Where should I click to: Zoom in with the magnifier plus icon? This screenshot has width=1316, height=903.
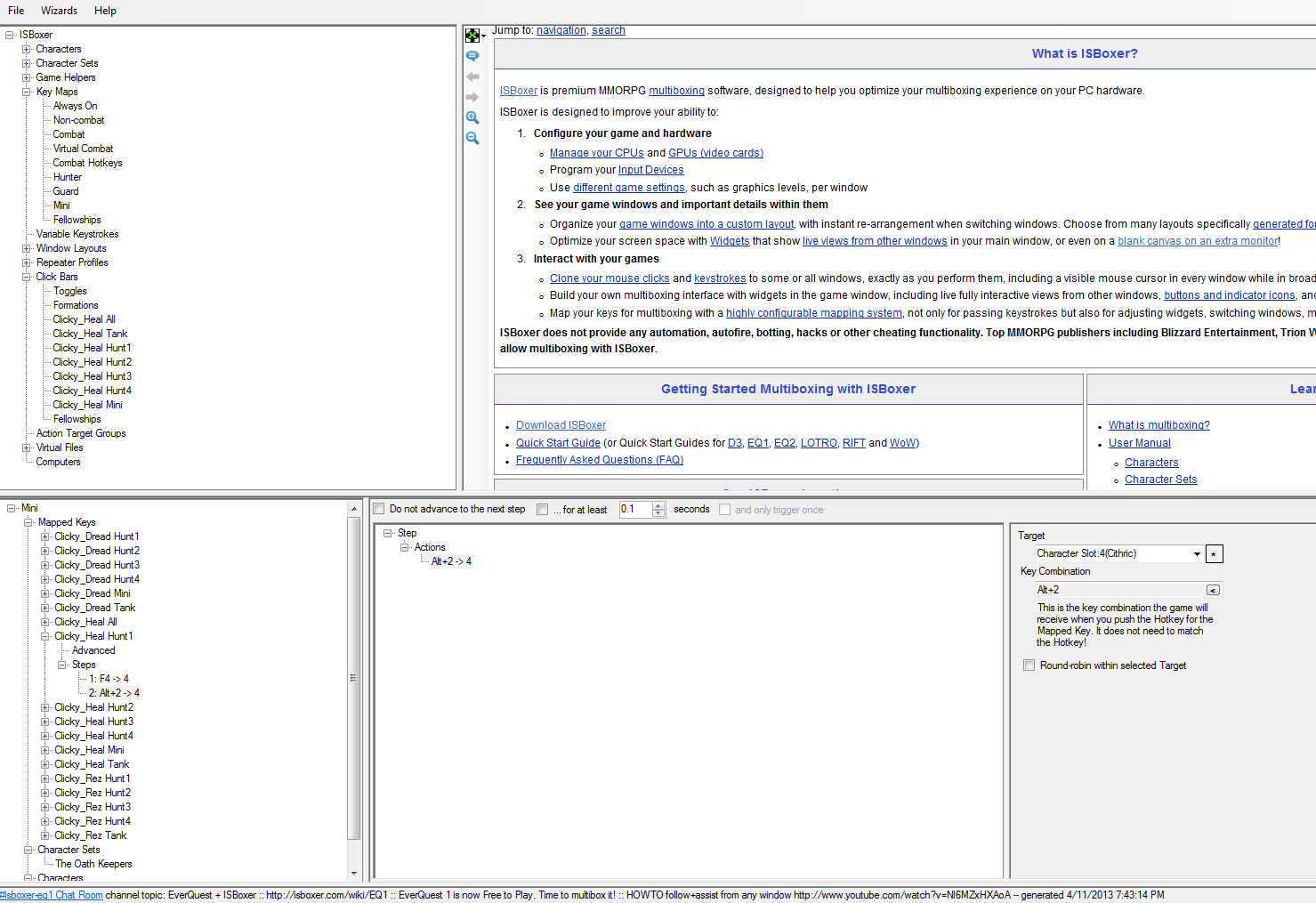tap(472, 117)
